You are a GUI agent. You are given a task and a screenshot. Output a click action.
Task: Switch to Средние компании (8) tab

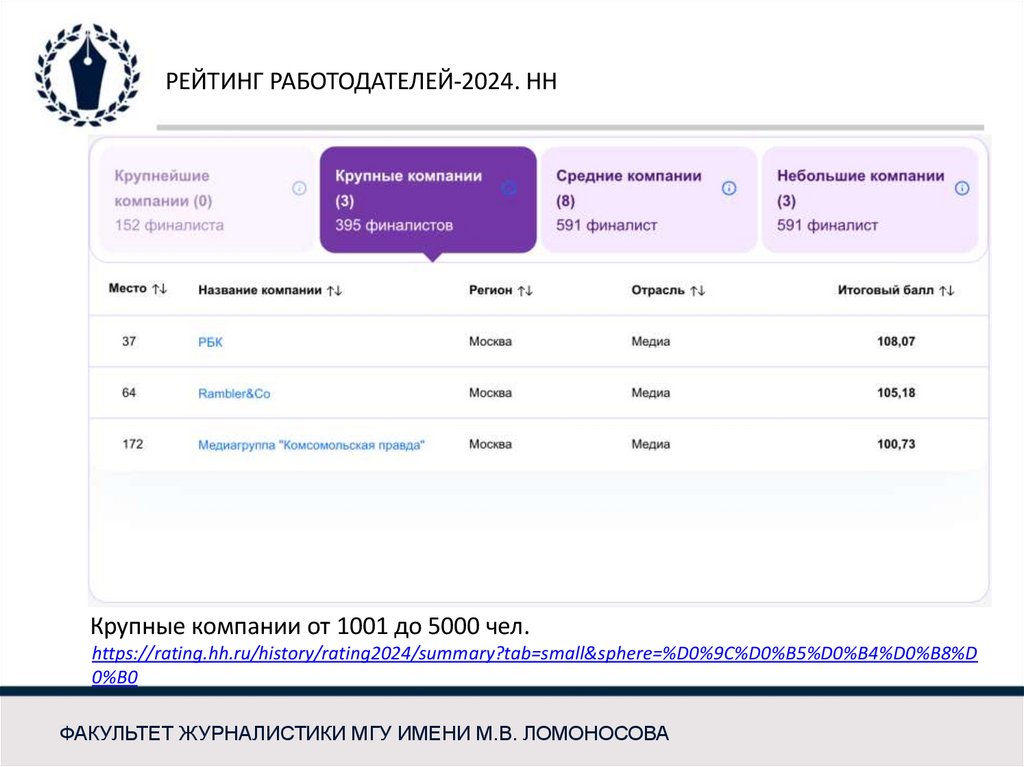(649, 200)
